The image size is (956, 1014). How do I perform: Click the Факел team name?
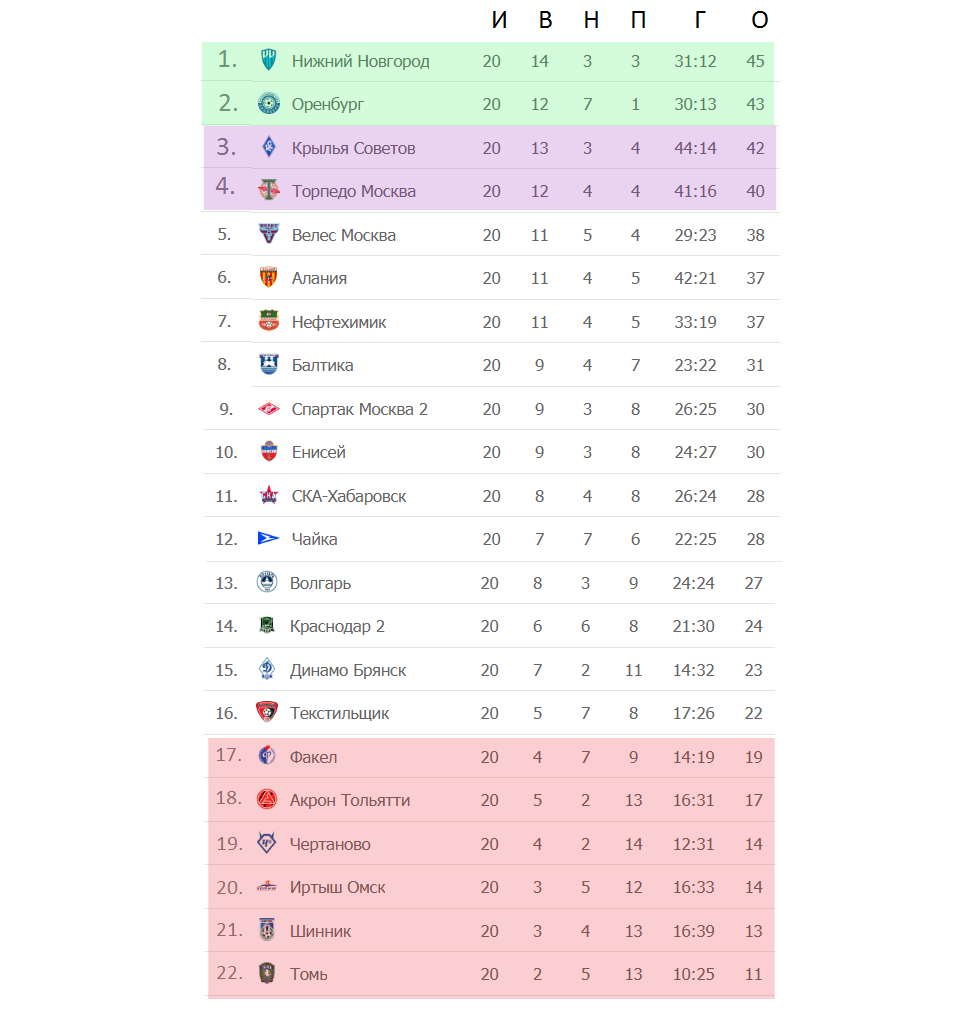[313, 757]
